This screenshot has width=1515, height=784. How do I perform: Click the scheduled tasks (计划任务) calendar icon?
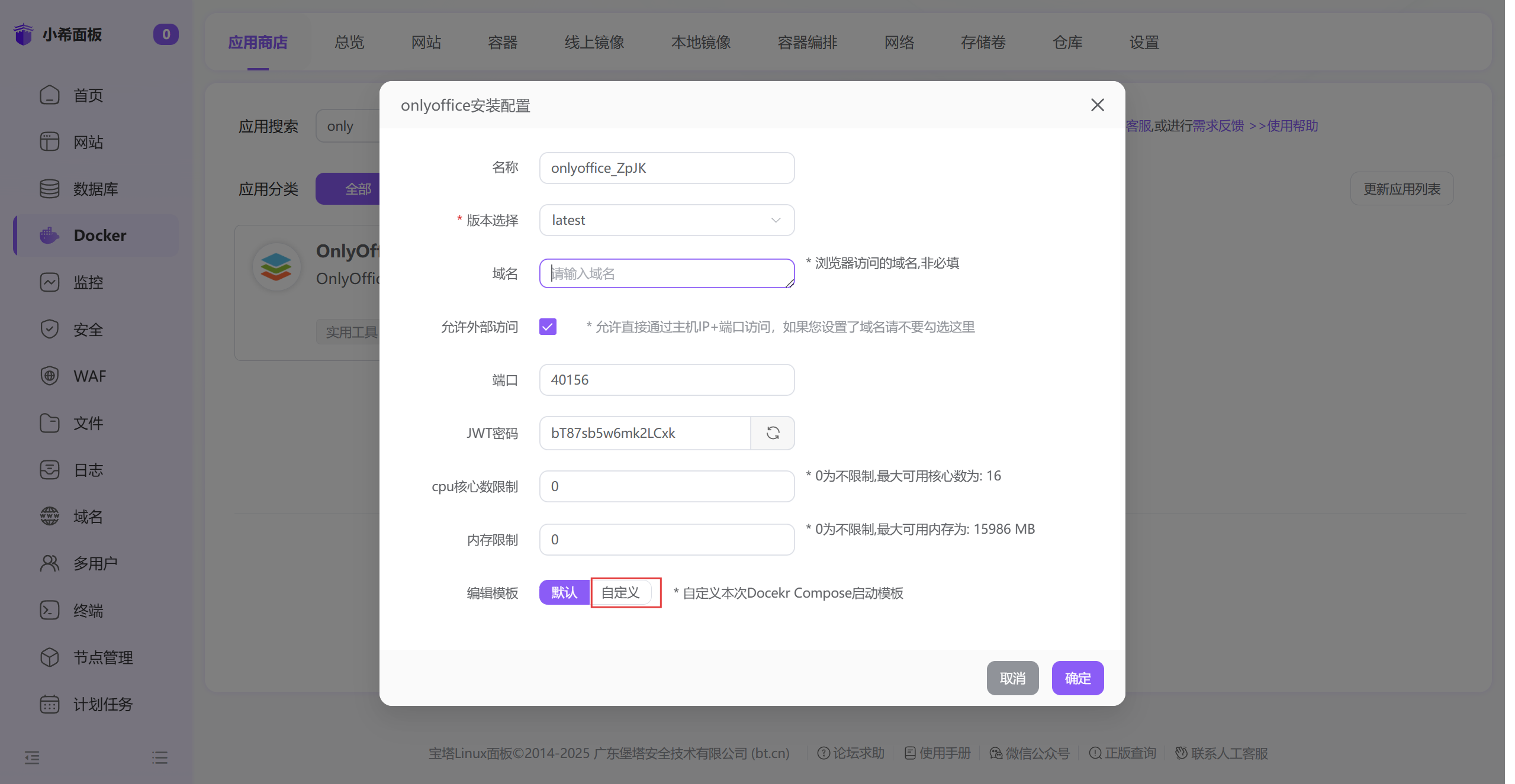coord(49,704)
